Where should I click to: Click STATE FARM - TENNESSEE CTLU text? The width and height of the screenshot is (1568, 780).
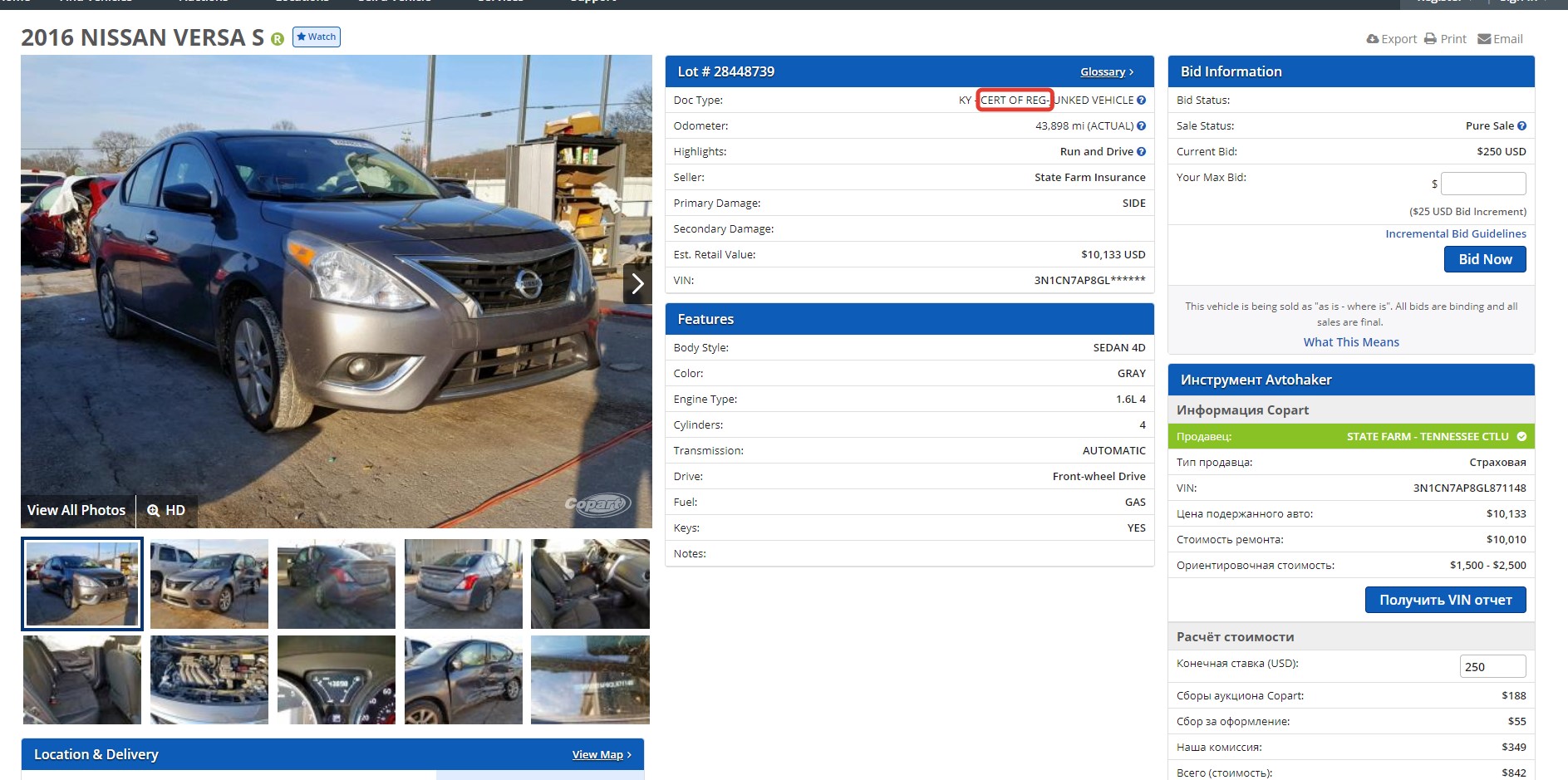click(x=1428, y=436)
